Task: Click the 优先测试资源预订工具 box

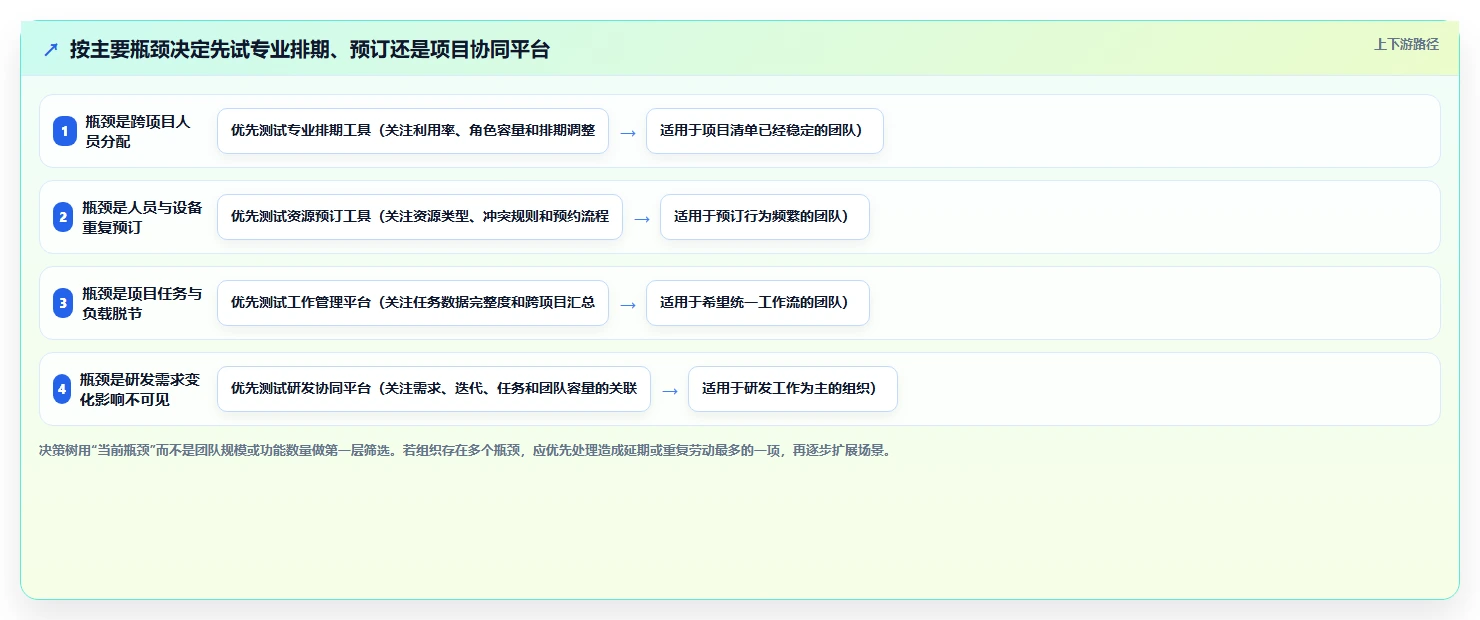Action: point(420,217)
